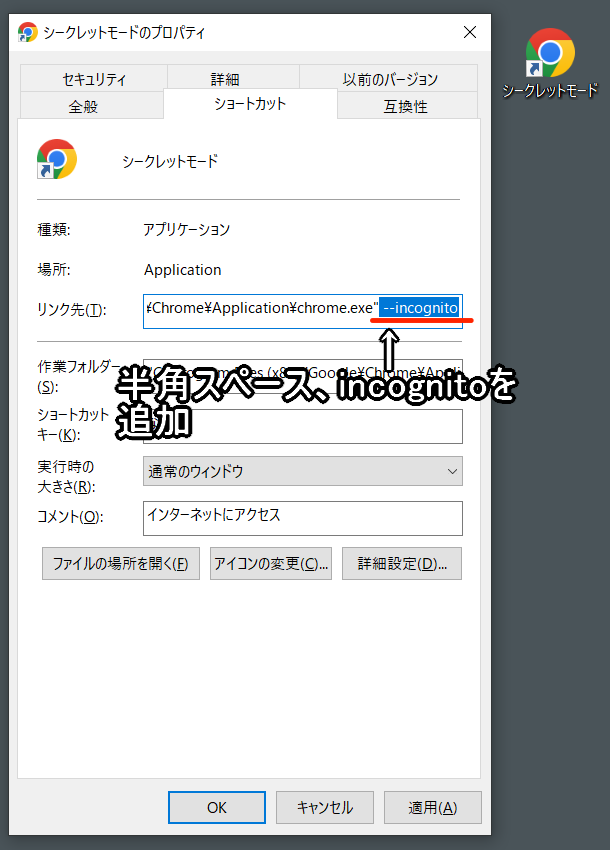Open the 実行時の大きさ dropdown

(303, 471)
